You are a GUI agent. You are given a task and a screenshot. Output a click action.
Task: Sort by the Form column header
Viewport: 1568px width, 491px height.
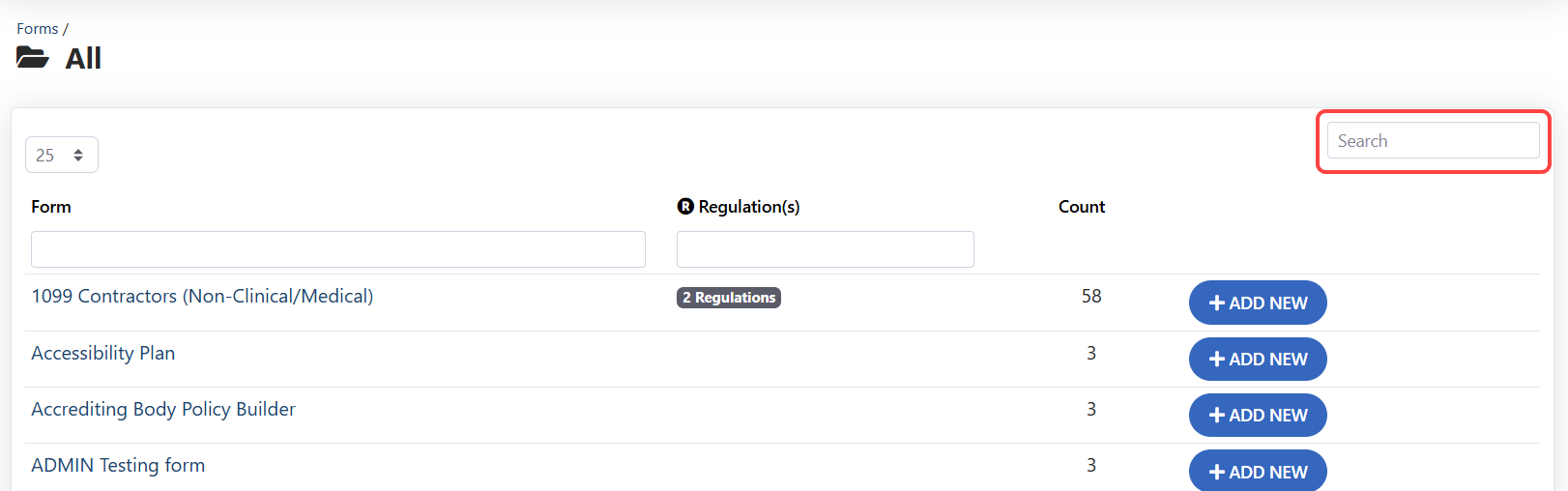(51, 207)
